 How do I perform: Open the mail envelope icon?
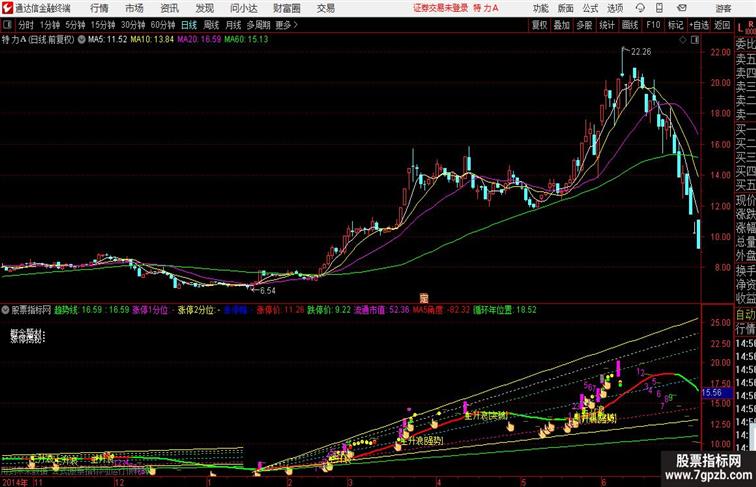(x=682, y=8)
